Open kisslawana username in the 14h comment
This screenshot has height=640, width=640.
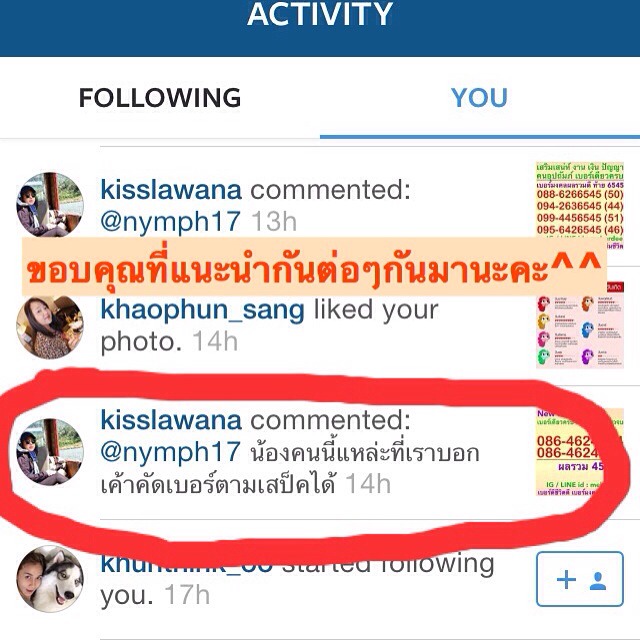[171, 420]
